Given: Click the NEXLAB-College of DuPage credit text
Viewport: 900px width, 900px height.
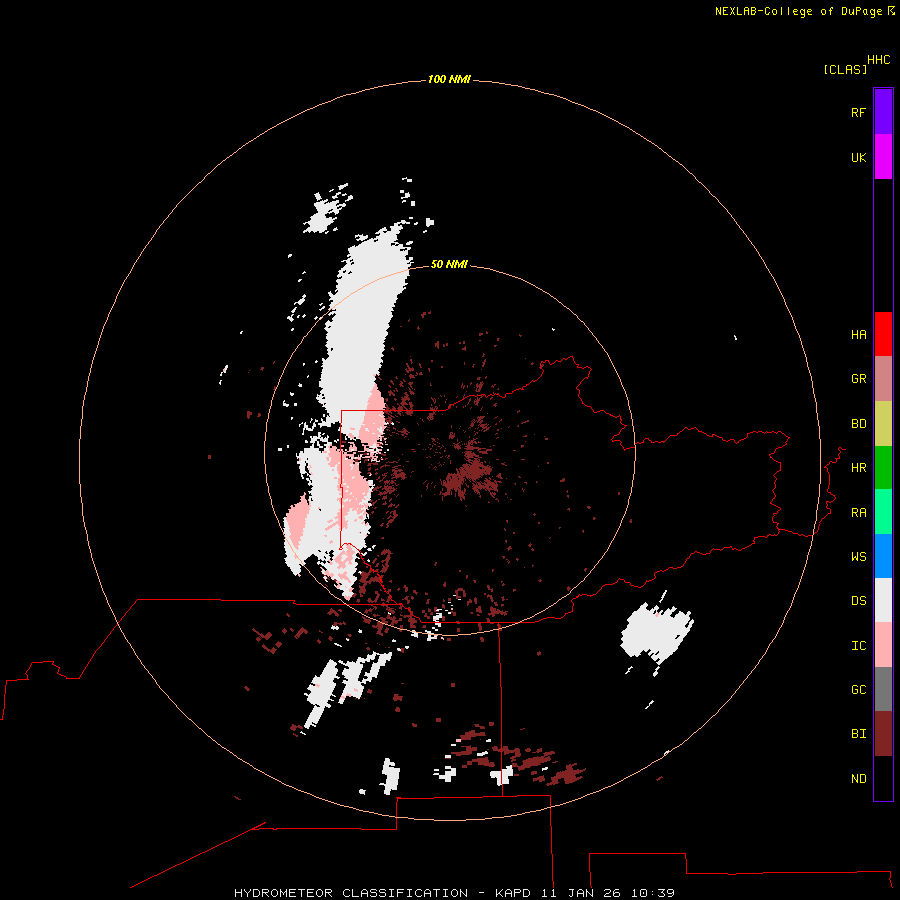Looking at the screenshot, I should point(798,11).
